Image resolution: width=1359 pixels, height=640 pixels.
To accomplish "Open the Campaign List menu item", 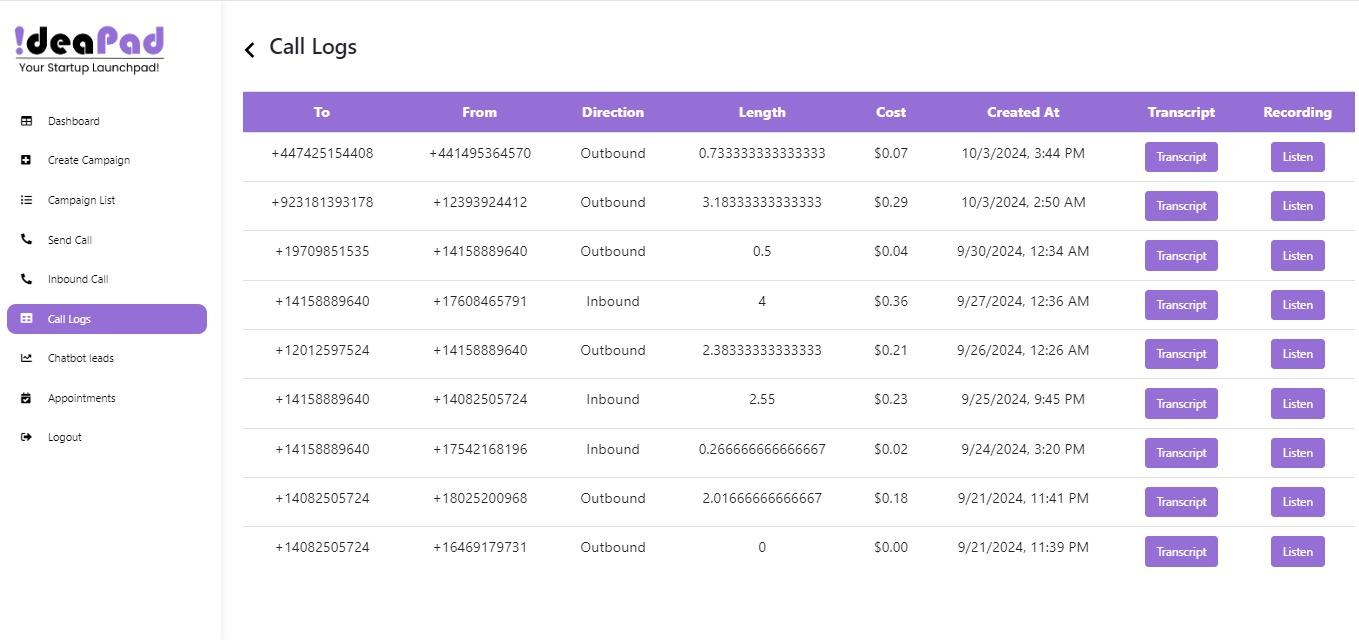I will click(x=81, y=200).
